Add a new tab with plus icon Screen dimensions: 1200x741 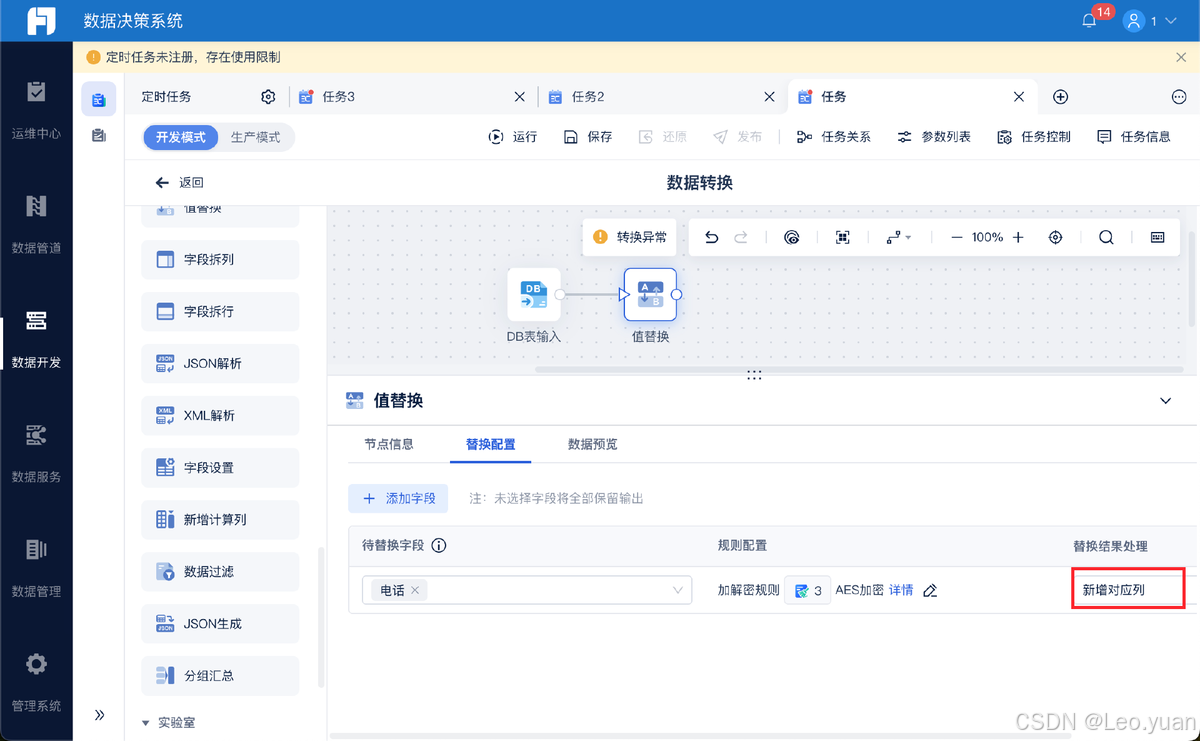pyautogui.click(x=1061, y=97)
